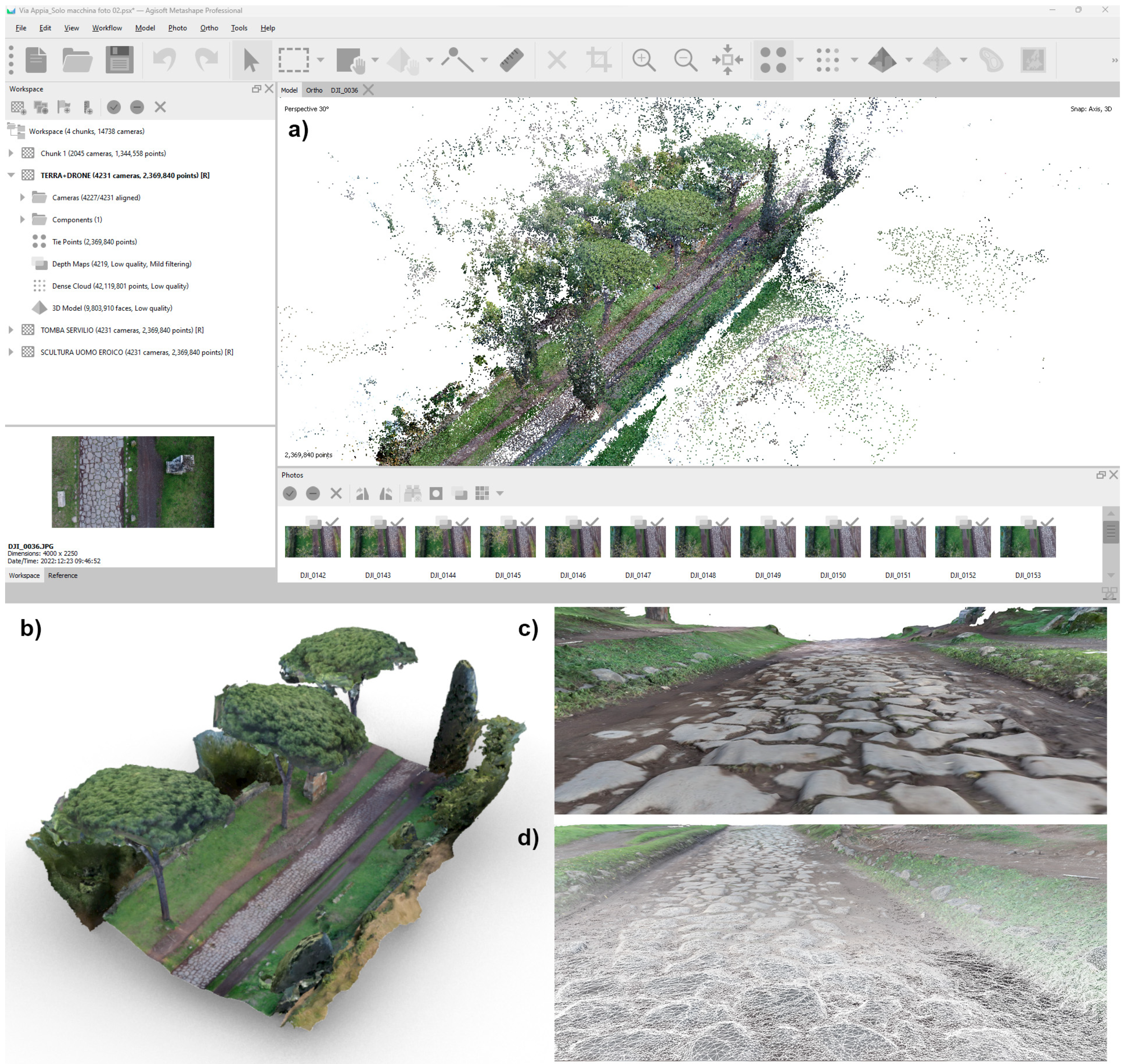Open project with the folder icon
This screenshot has height=1064, width=1126.
(77, 59)
